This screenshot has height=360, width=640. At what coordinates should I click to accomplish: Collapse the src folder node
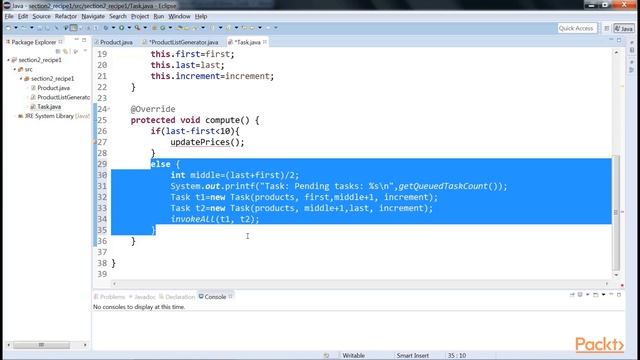(x=15, y=69)
